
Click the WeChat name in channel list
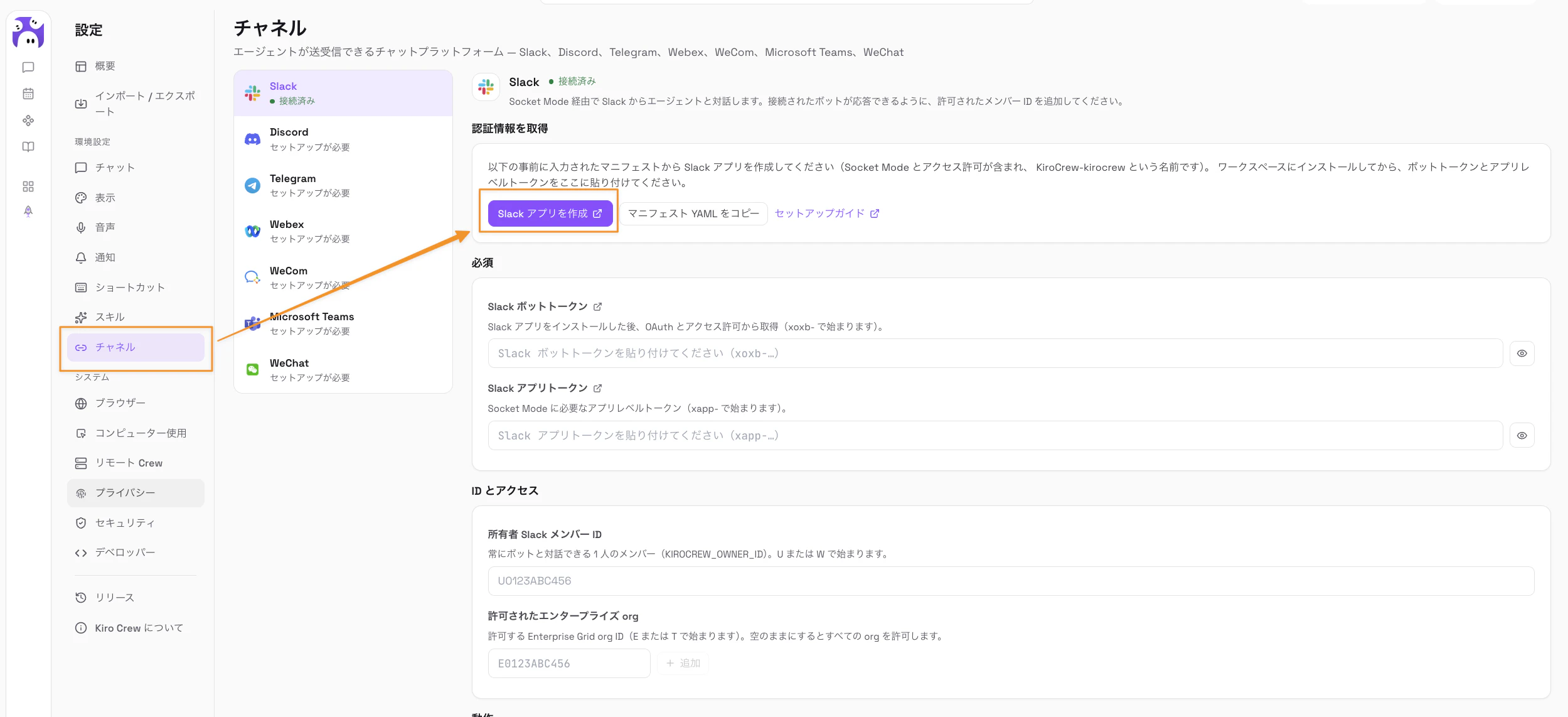tap(289, 363)
